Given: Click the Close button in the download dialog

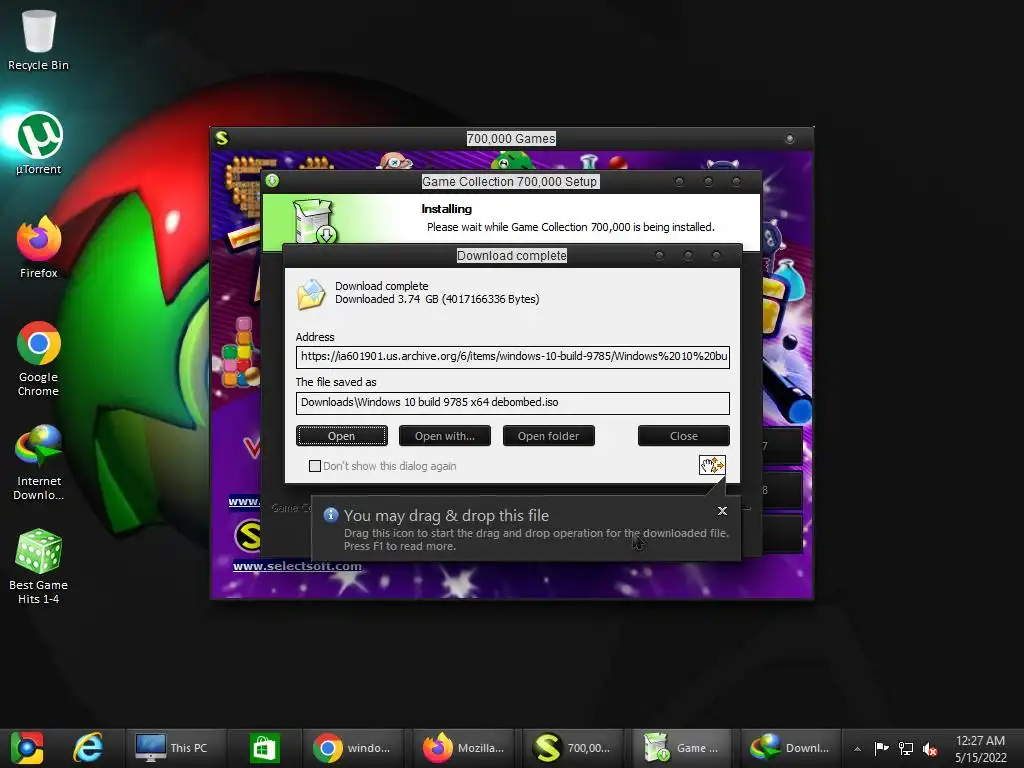Looking at the screenshot, I should point(684,436).
